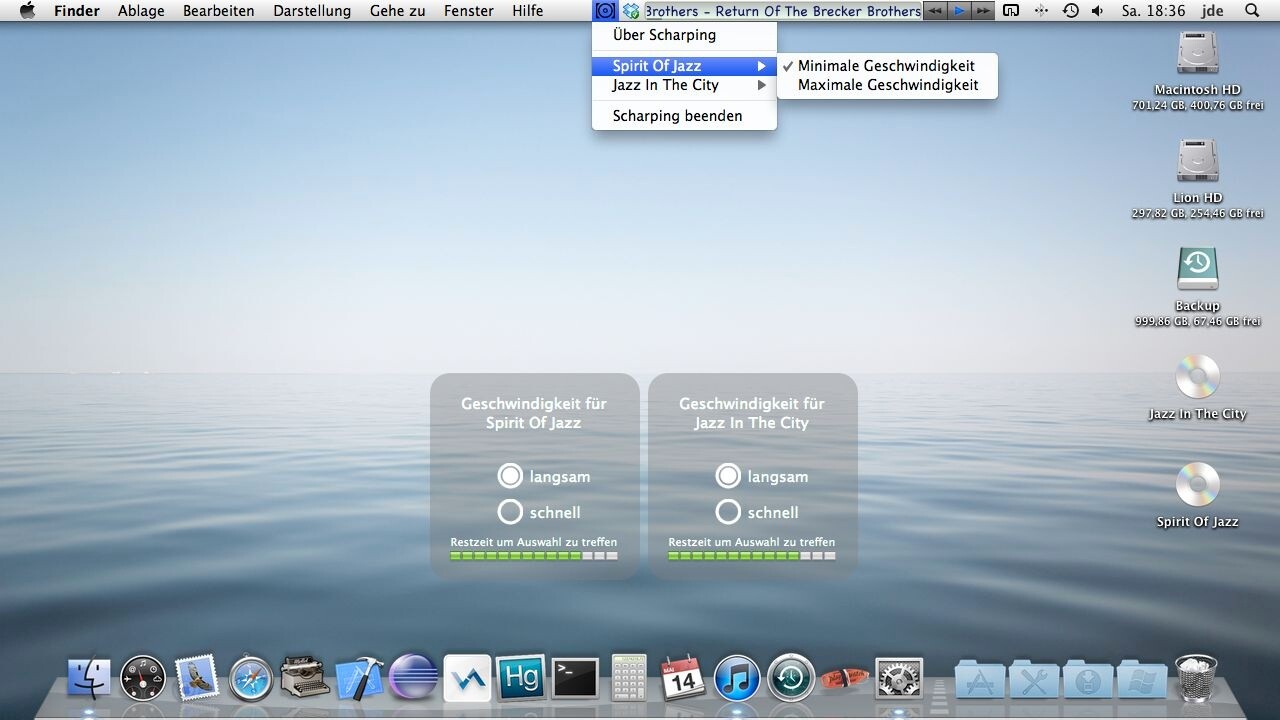Select Spirit Of Jazz disc on desktop
The image size is (1280, 720).
(x=1197, y=485)
